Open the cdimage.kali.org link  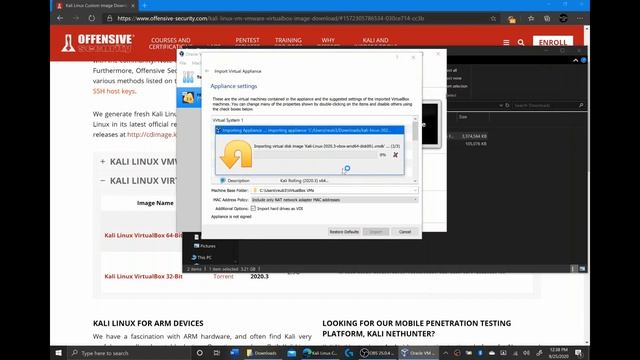point(152,135)
